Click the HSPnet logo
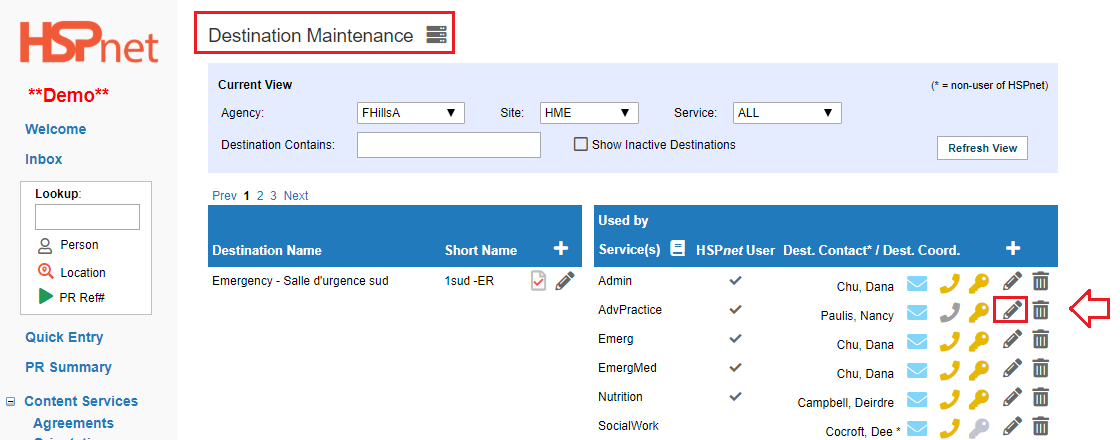This screenshot has height=440, width=1120. (89, 43)
